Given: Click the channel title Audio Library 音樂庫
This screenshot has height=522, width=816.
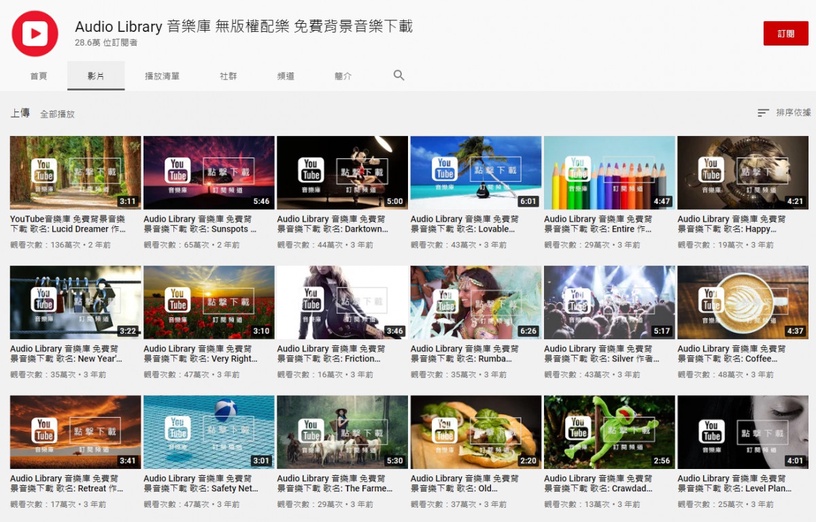Looking at the screenshot, I should 244,26.
